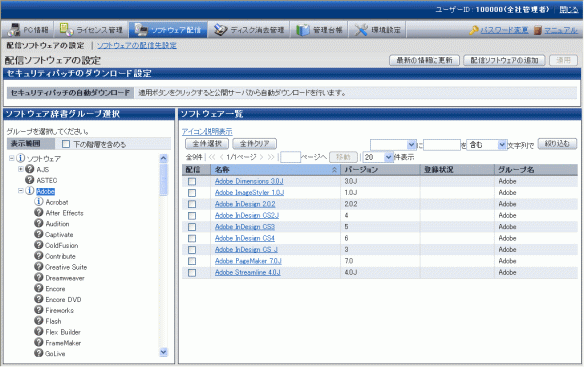
Task: Click the Contribute question mark icon
Action: [x=39, y=256]
